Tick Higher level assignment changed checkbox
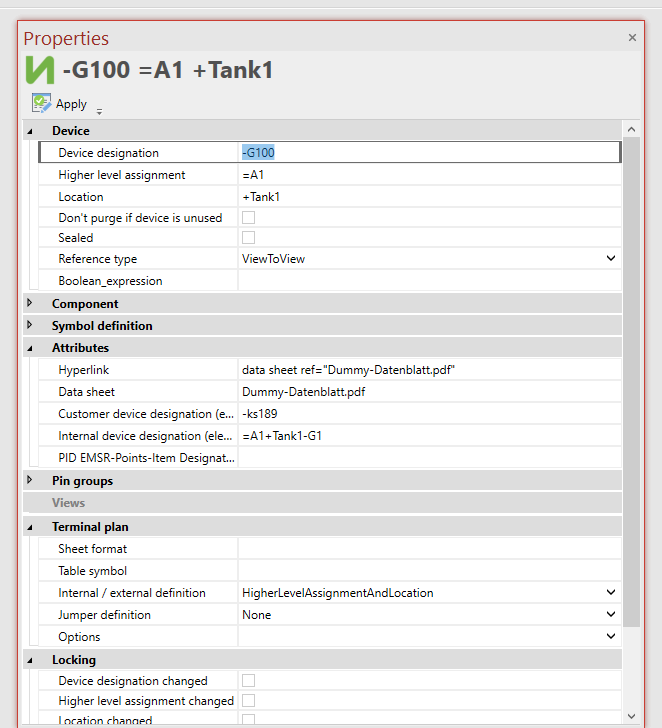This screenshot has width=662, height=728. tap(248, 701)
